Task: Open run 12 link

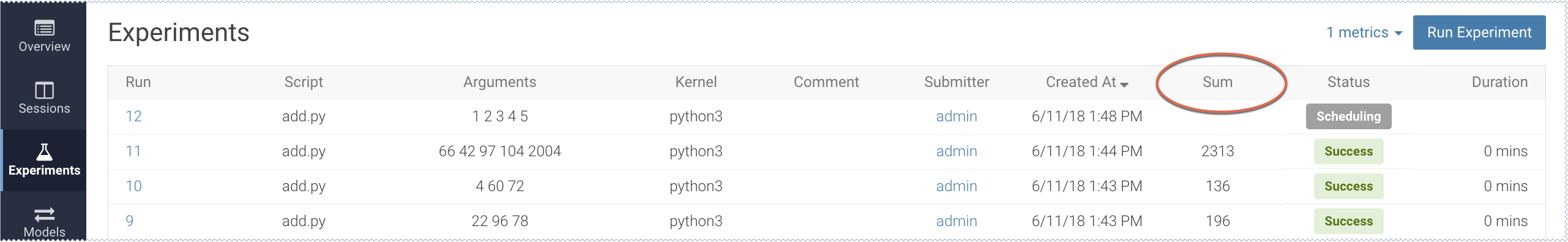Action: tap(133, 116)
